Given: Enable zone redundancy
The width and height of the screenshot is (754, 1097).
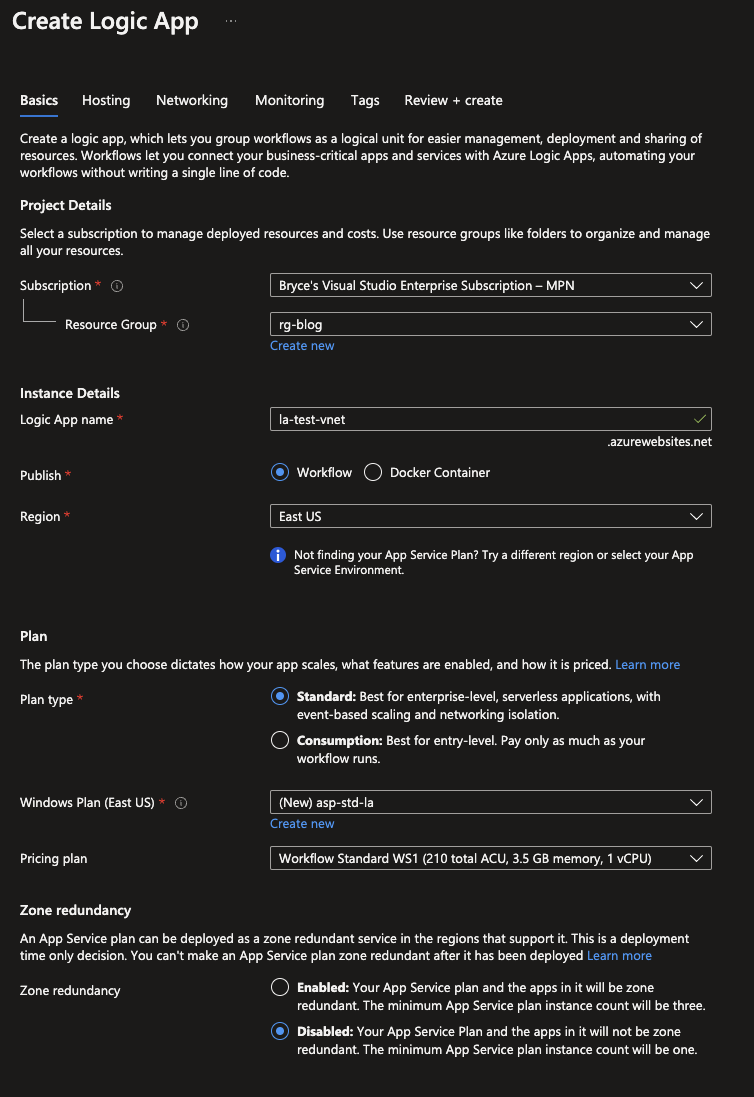Looking at the screenshot, I should [x=280, y=988].
